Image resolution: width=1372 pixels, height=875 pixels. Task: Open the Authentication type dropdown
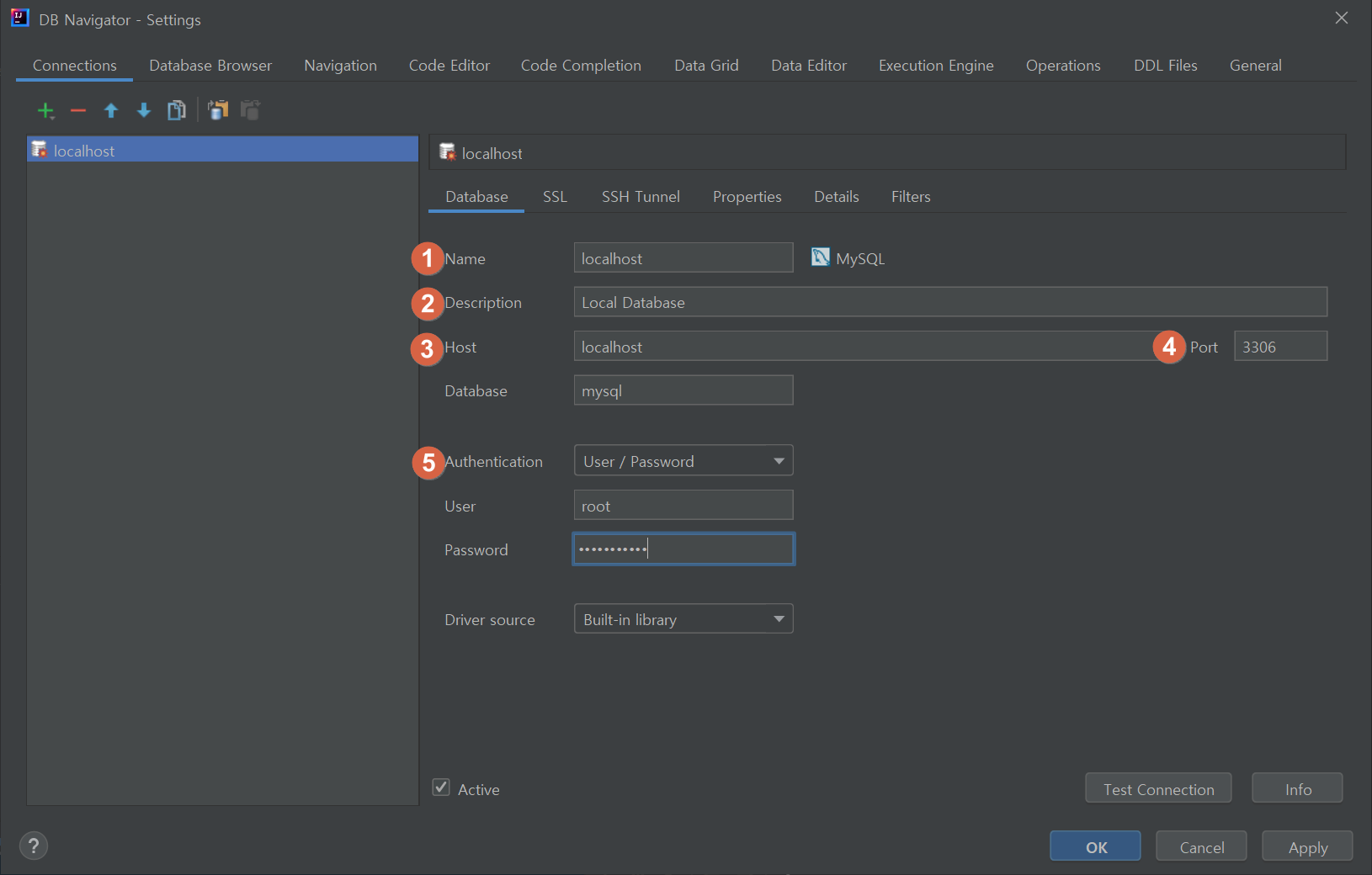click(683, 461)
